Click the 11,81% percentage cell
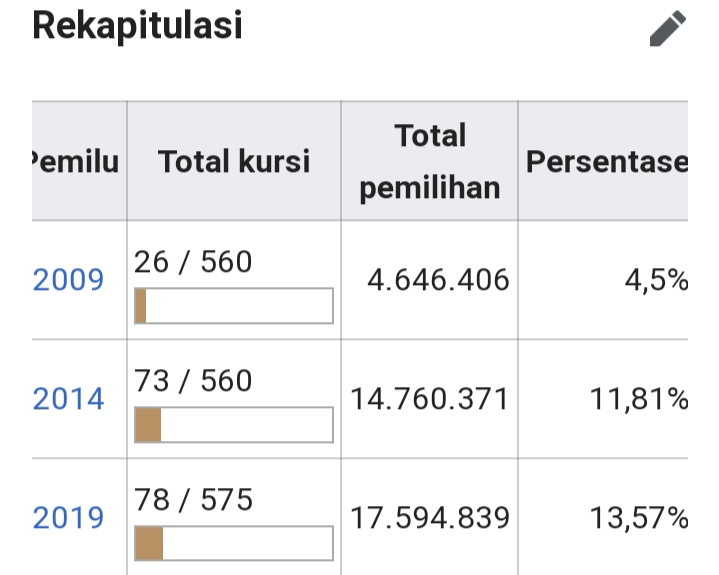719x575 pixels. pyautogui.click(x=603, y=398)
